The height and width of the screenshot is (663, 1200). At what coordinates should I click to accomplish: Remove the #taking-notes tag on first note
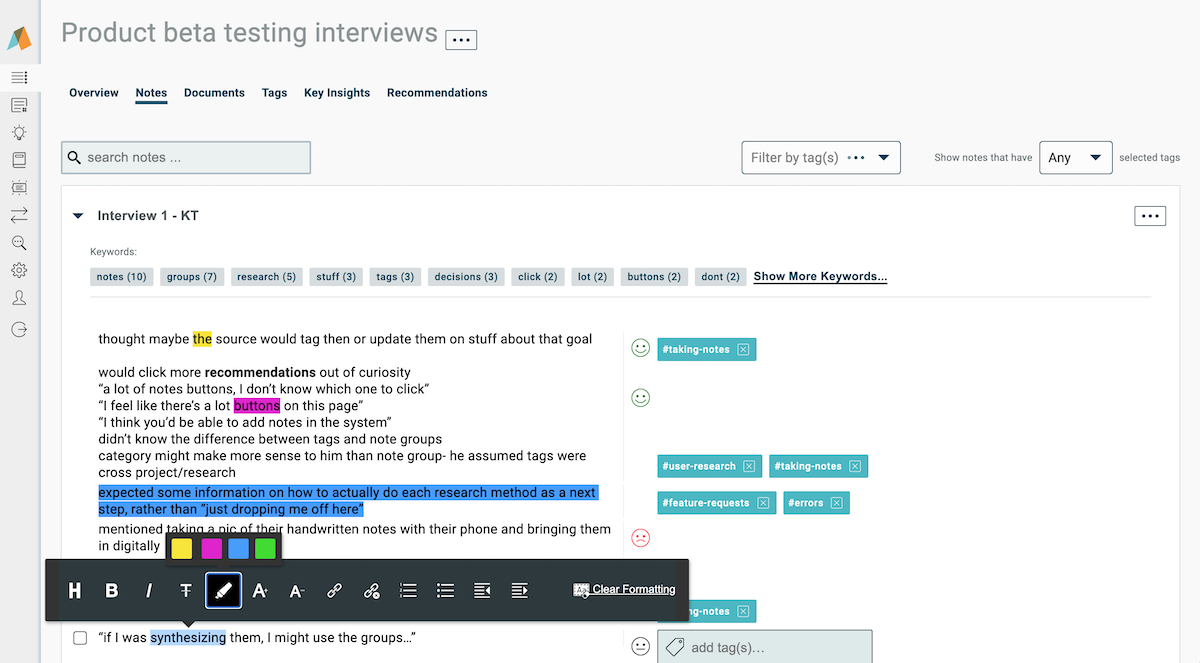(743, 349)
